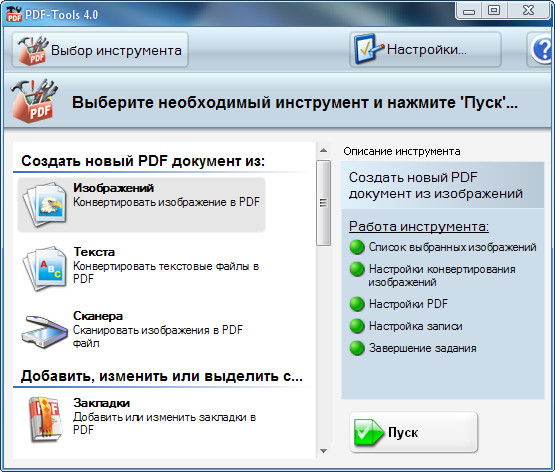Click the checklist icon in Настройки button
This screenshot has height=472, width=555.
[369, 49]
